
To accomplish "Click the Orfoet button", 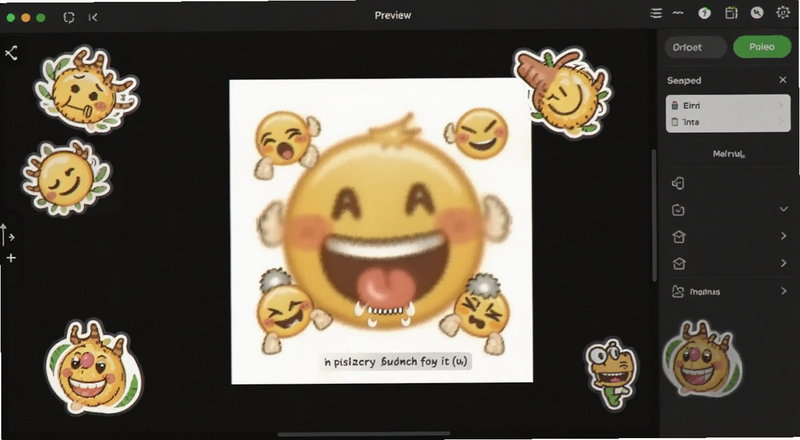I will (695, 47).
